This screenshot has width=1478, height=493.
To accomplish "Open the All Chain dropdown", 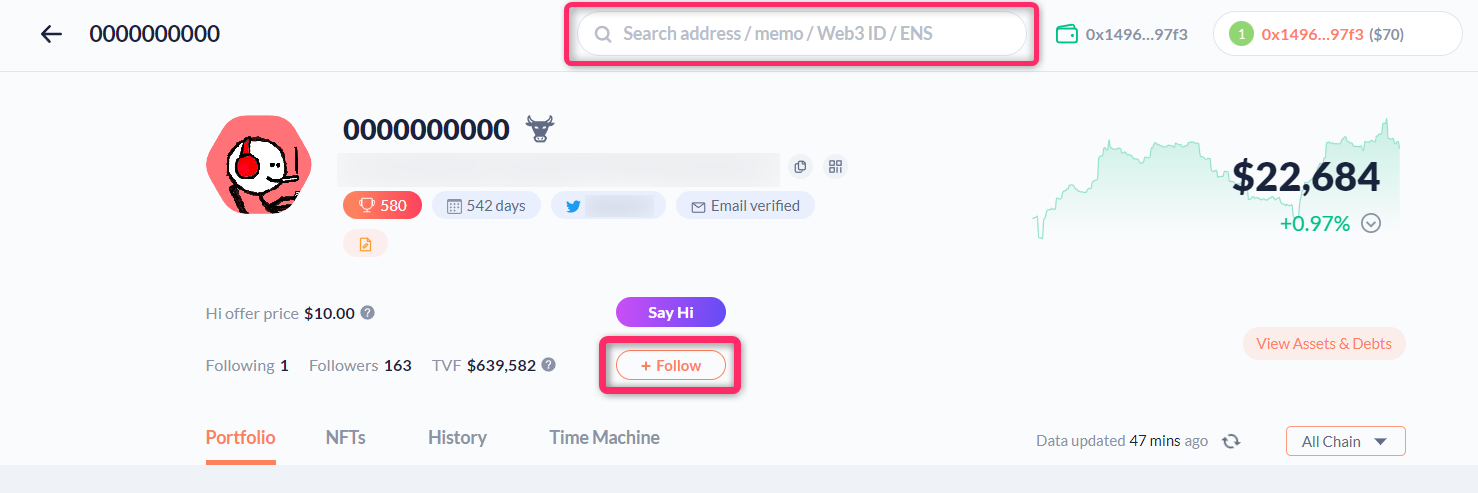I will coord(1345,441).
